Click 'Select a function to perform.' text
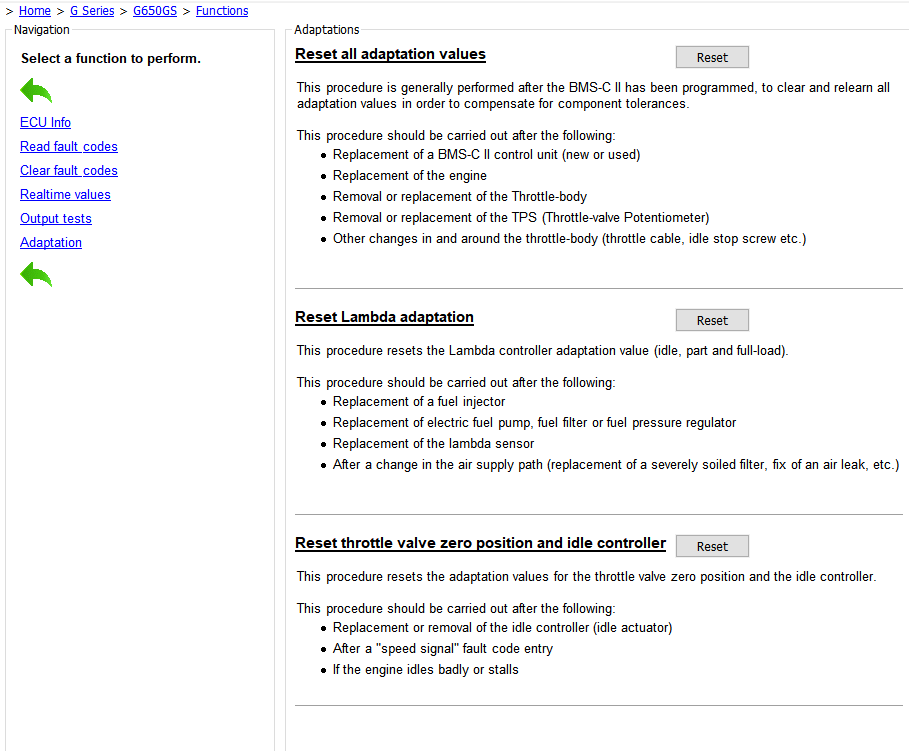This screenshot has height=751, width=909. coord(111,59)
